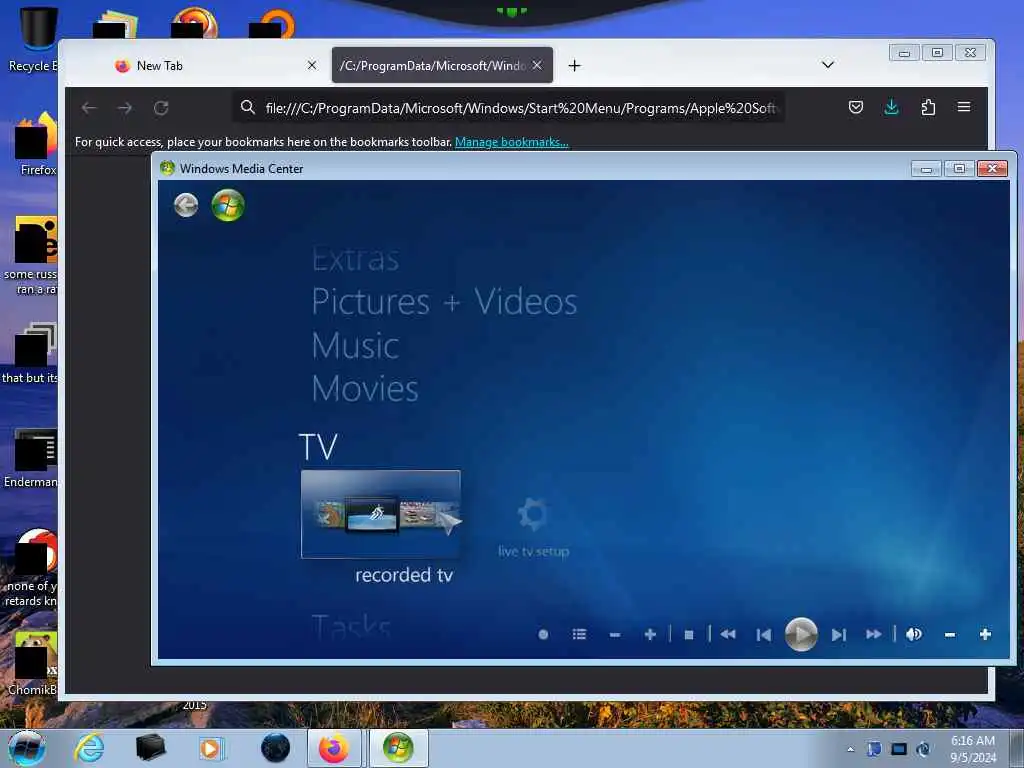1024x768 pixels.
Task: Open the Firefox hamburger application menu
Action: point(963,107)
